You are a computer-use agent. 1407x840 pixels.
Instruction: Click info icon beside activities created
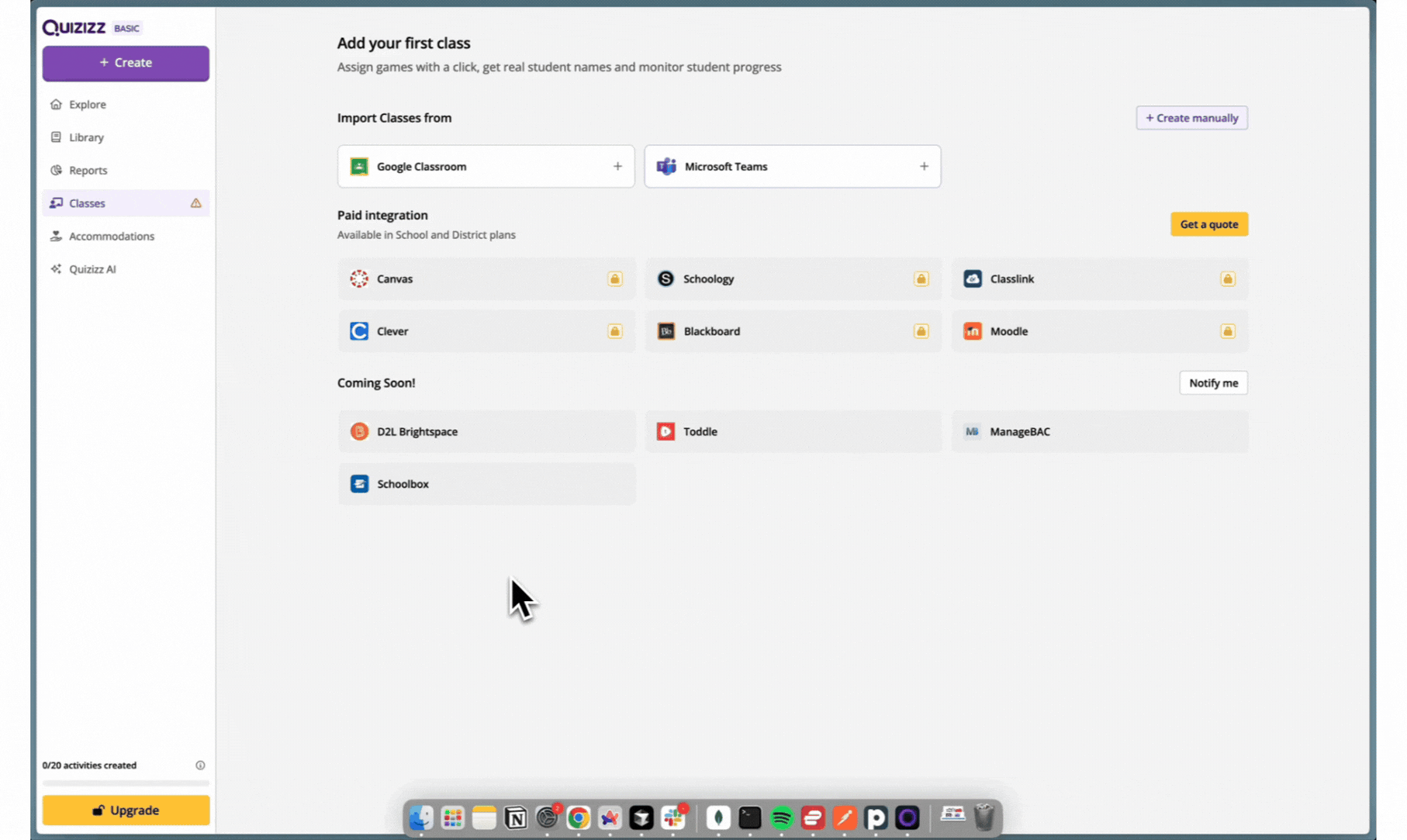[200, 766]
